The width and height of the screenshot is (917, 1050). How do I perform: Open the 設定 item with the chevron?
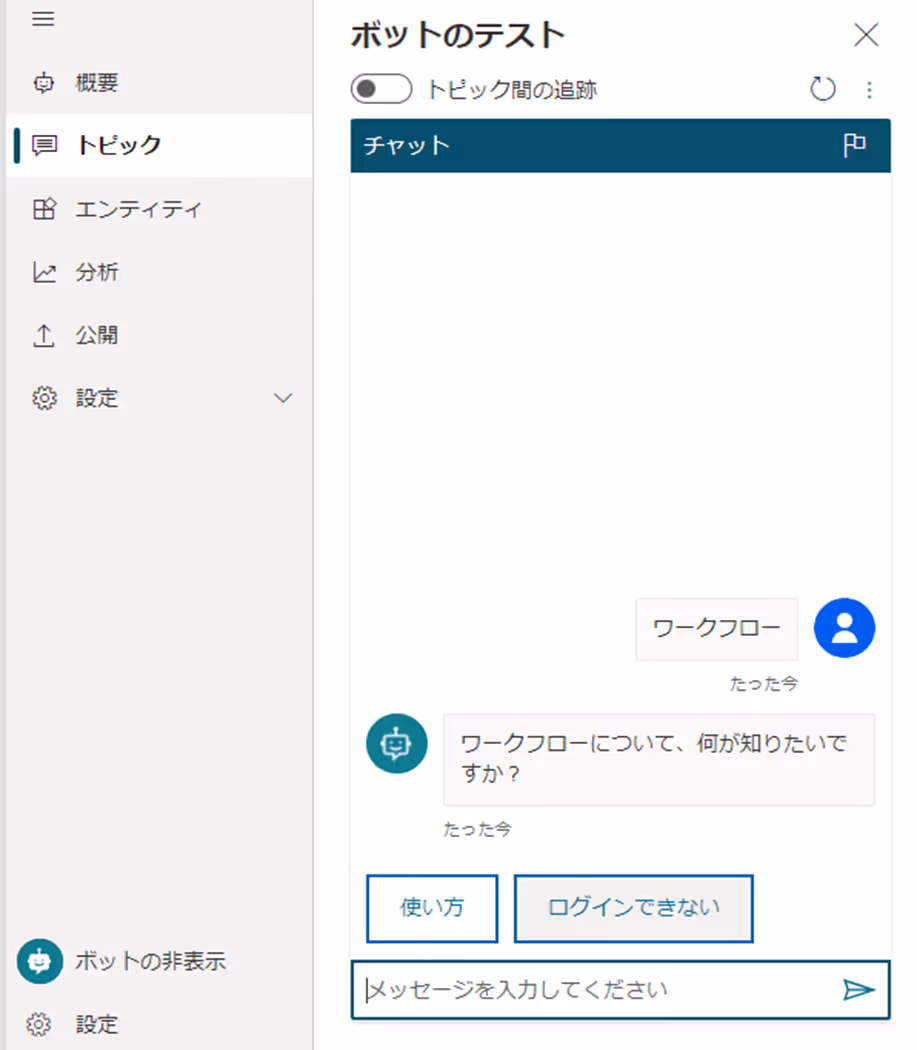coord(159,398)
